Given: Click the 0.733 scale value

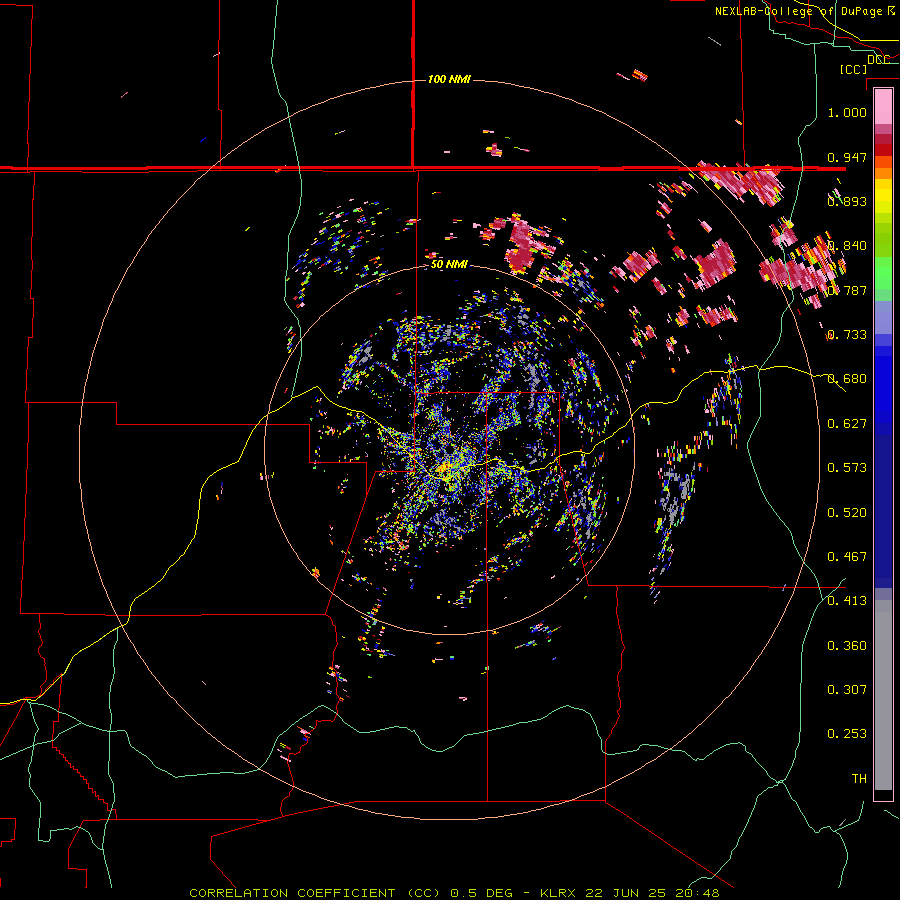Looking at the screenshot, I should [x=847, y=335].
